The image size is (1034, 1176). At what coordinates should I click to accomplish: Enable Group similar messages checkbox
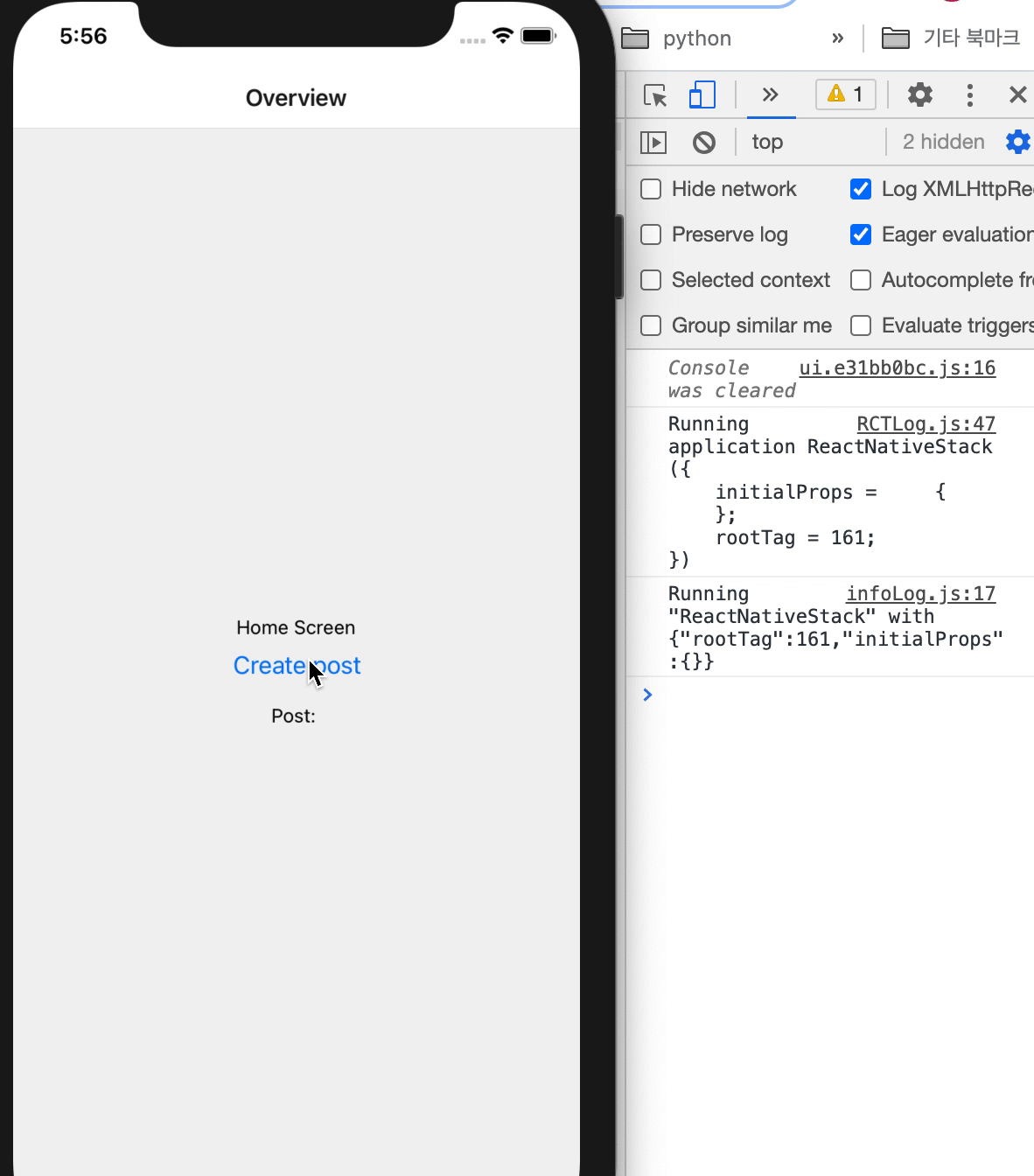click(651, 325)
